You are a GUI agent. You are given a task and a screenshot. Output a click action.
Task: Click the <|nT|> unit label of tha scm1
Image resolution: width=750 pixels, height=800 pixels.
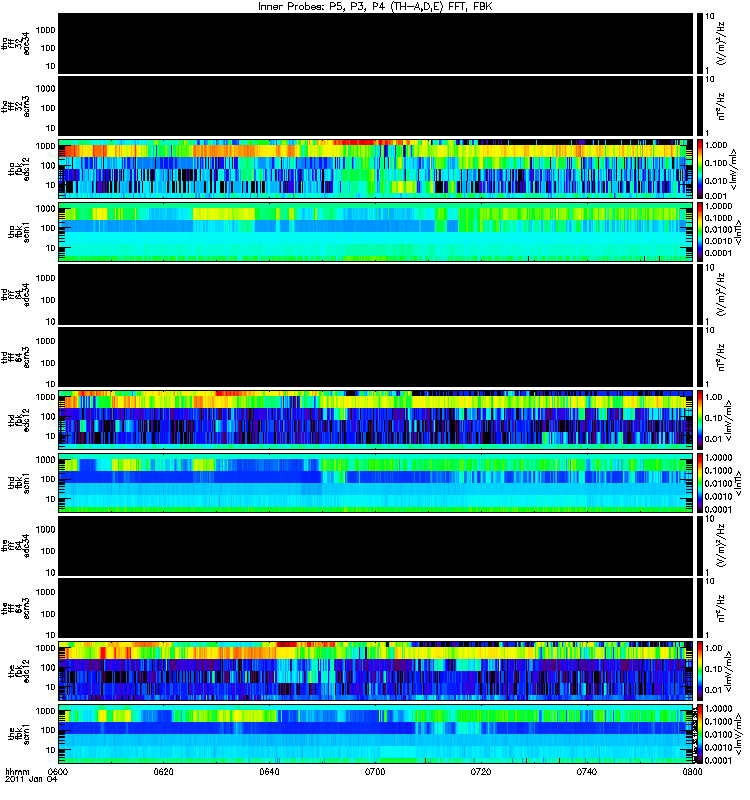(x=738, y=232)
